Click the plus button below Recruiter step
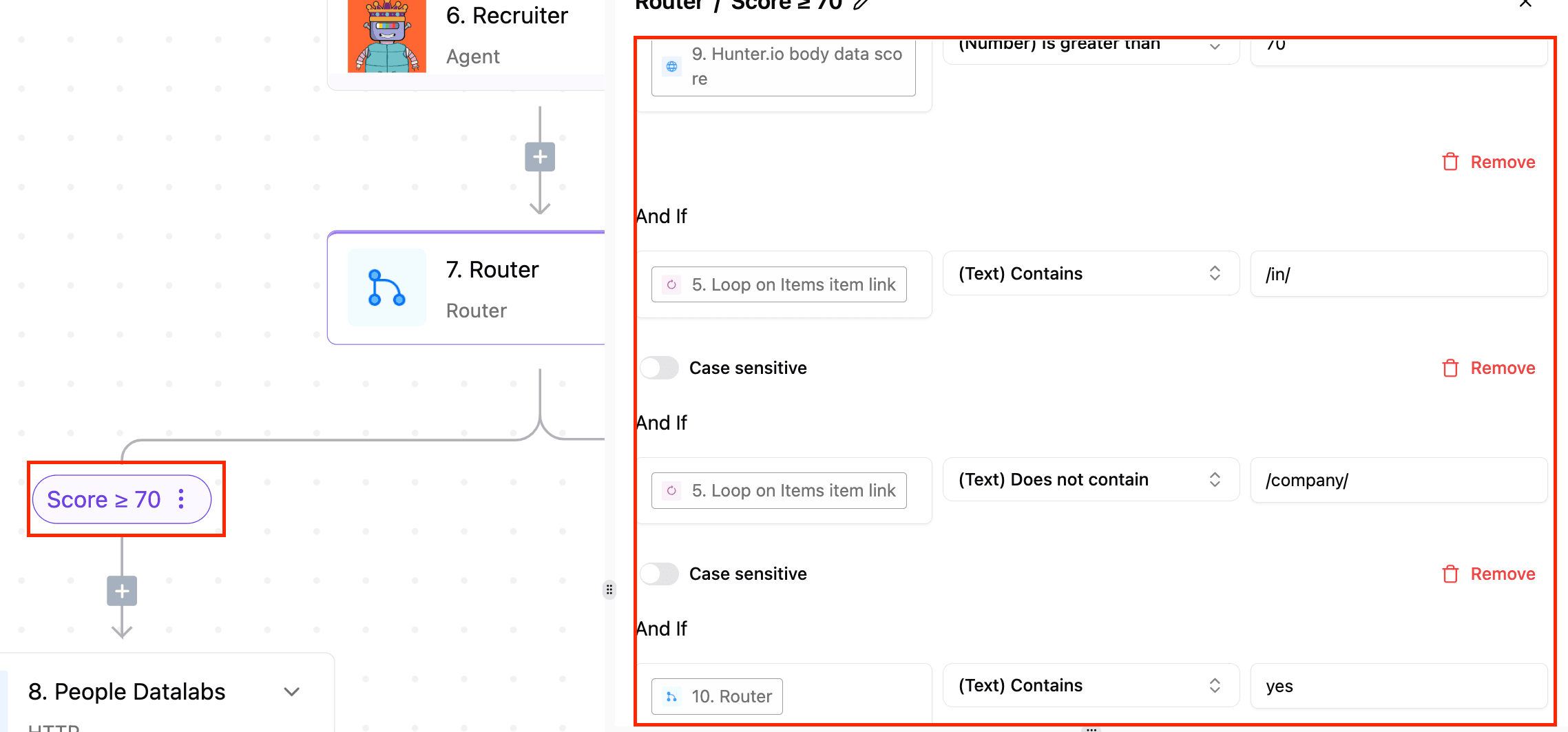1568x732 pixels. point(540,157)
